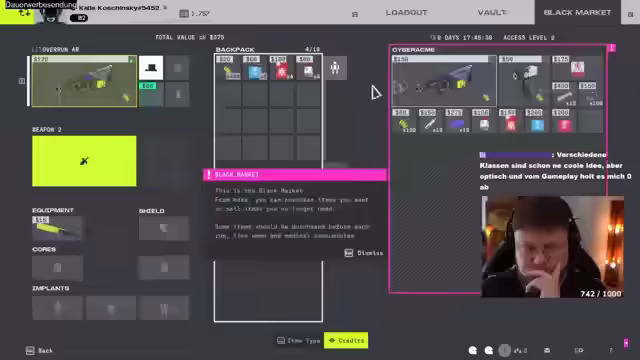Select the $175 pink card item in Cyberacme
Image resolution: width=640 pixels, height=360 pixels.
tap(577, 68)
